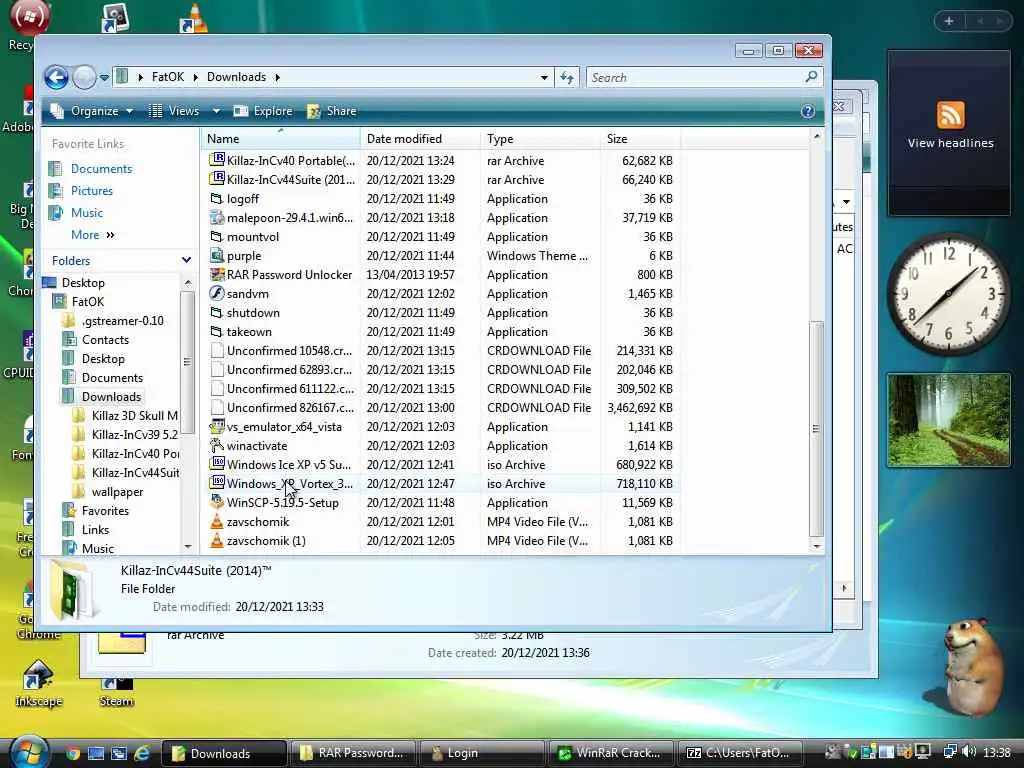This screenshot has height=768, width=1024.
Task: Select Downloads in the folder tree
Action: point(111,396)
